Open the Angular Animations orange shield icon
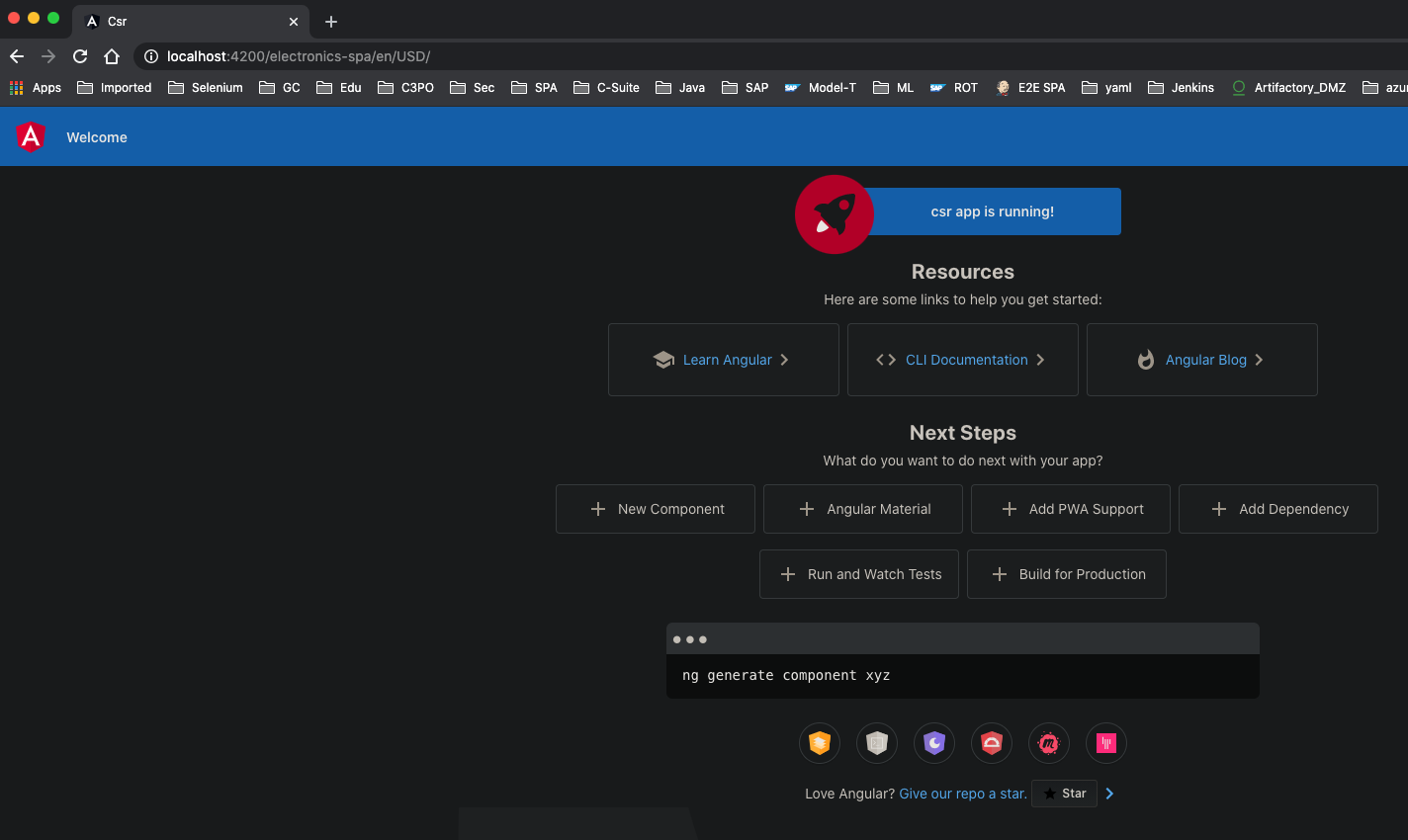This screenshot has height=840, width=1408. pyautogui.click(x=820, y=743)
